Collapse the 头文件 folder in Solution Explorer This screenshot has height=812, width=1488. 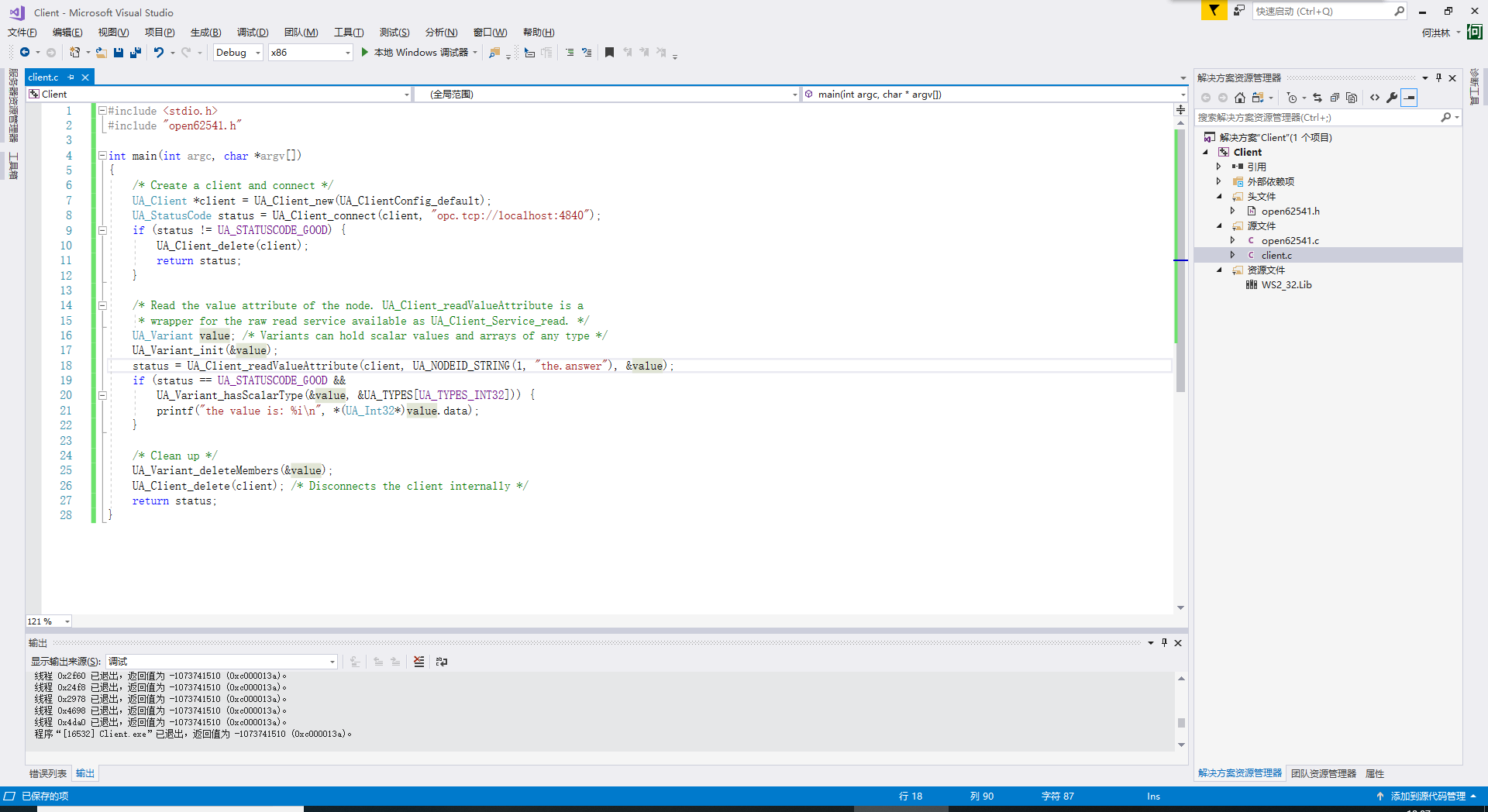[x=1219, y=196]
